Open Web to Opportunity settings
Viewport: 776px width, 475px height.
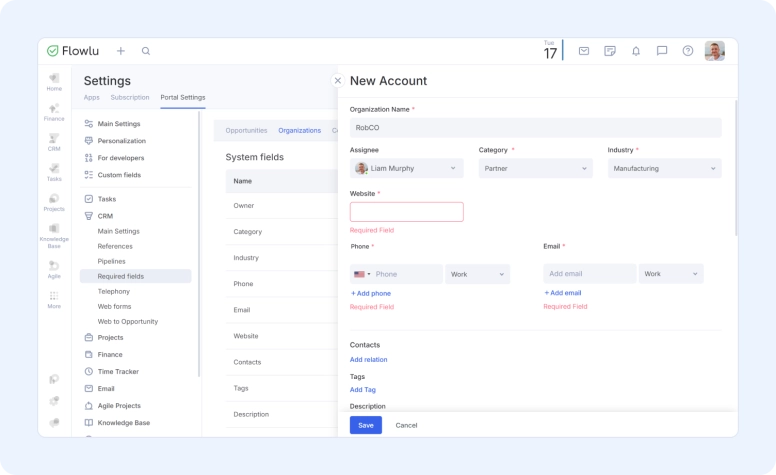coord(128,322)
